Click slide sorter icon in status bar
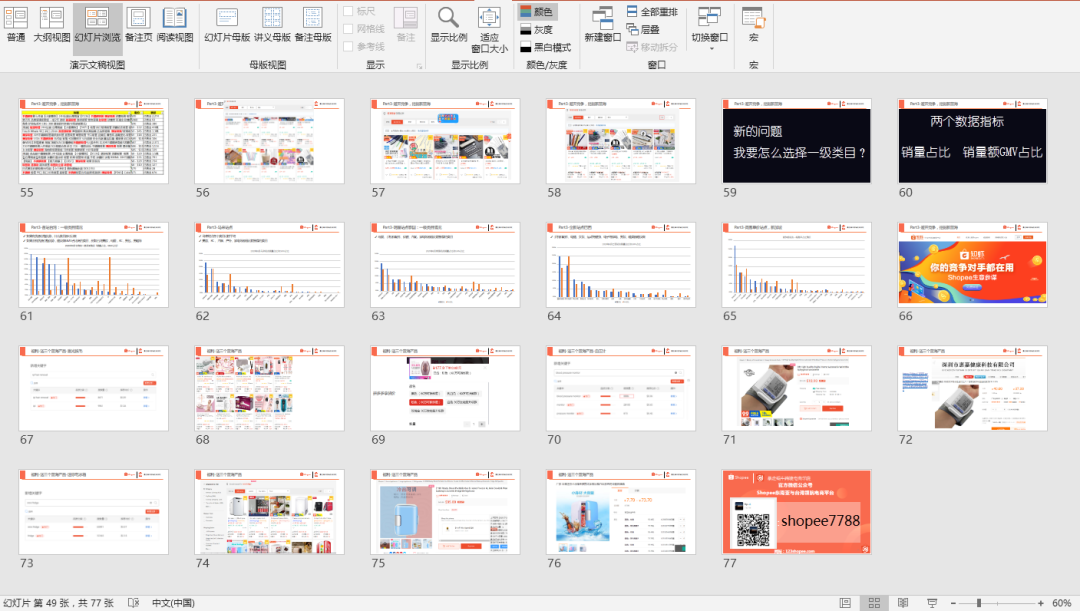1080x611 pixels. click(x=874, y=603)
